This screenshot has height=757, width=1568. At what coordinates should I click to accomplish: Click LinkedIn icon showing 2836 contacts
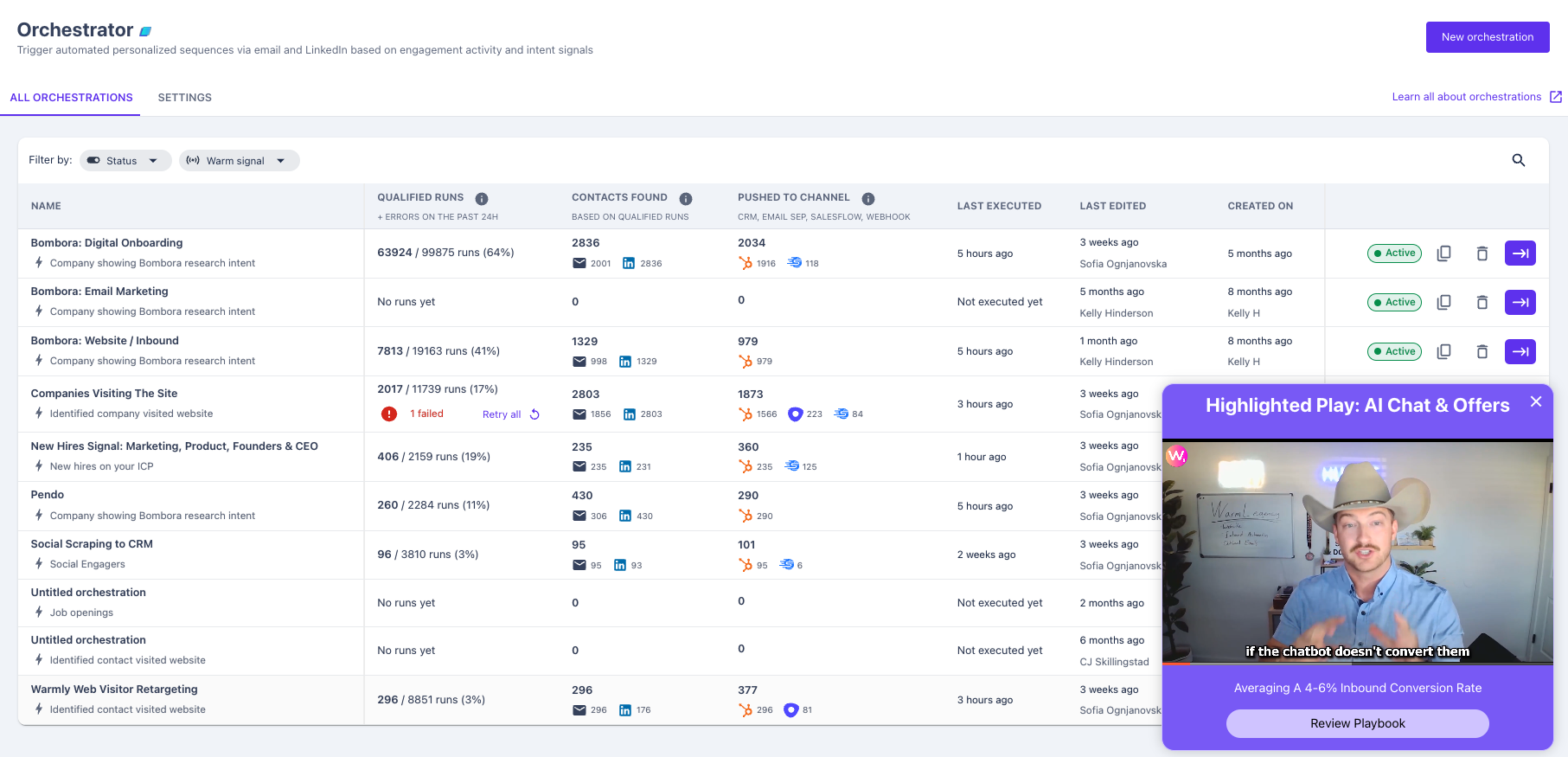(628, 264)
